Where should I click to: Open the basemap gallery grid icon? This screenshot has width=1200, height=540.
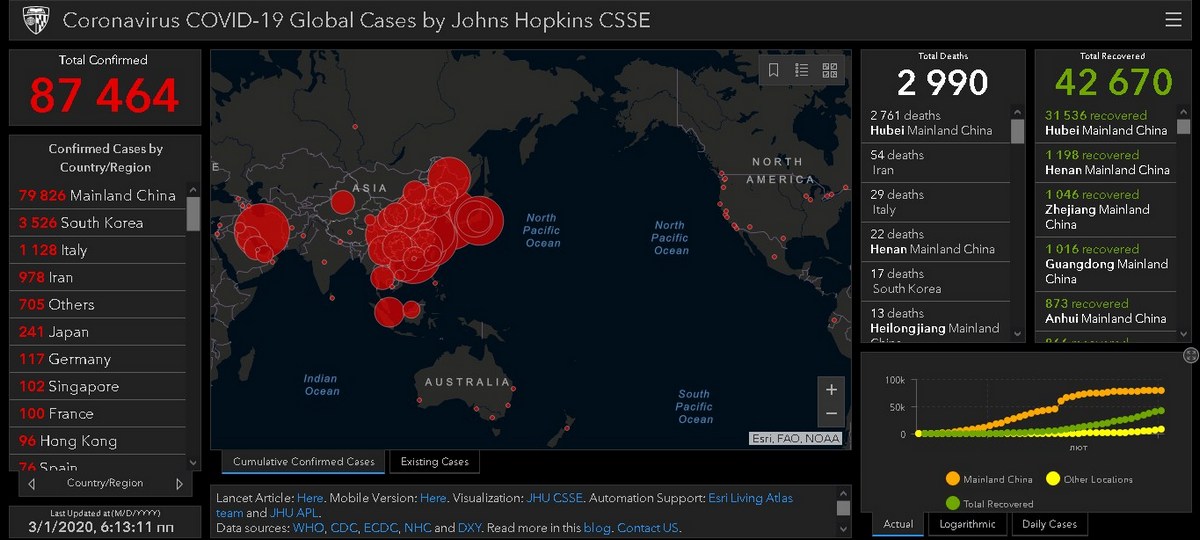830,70
